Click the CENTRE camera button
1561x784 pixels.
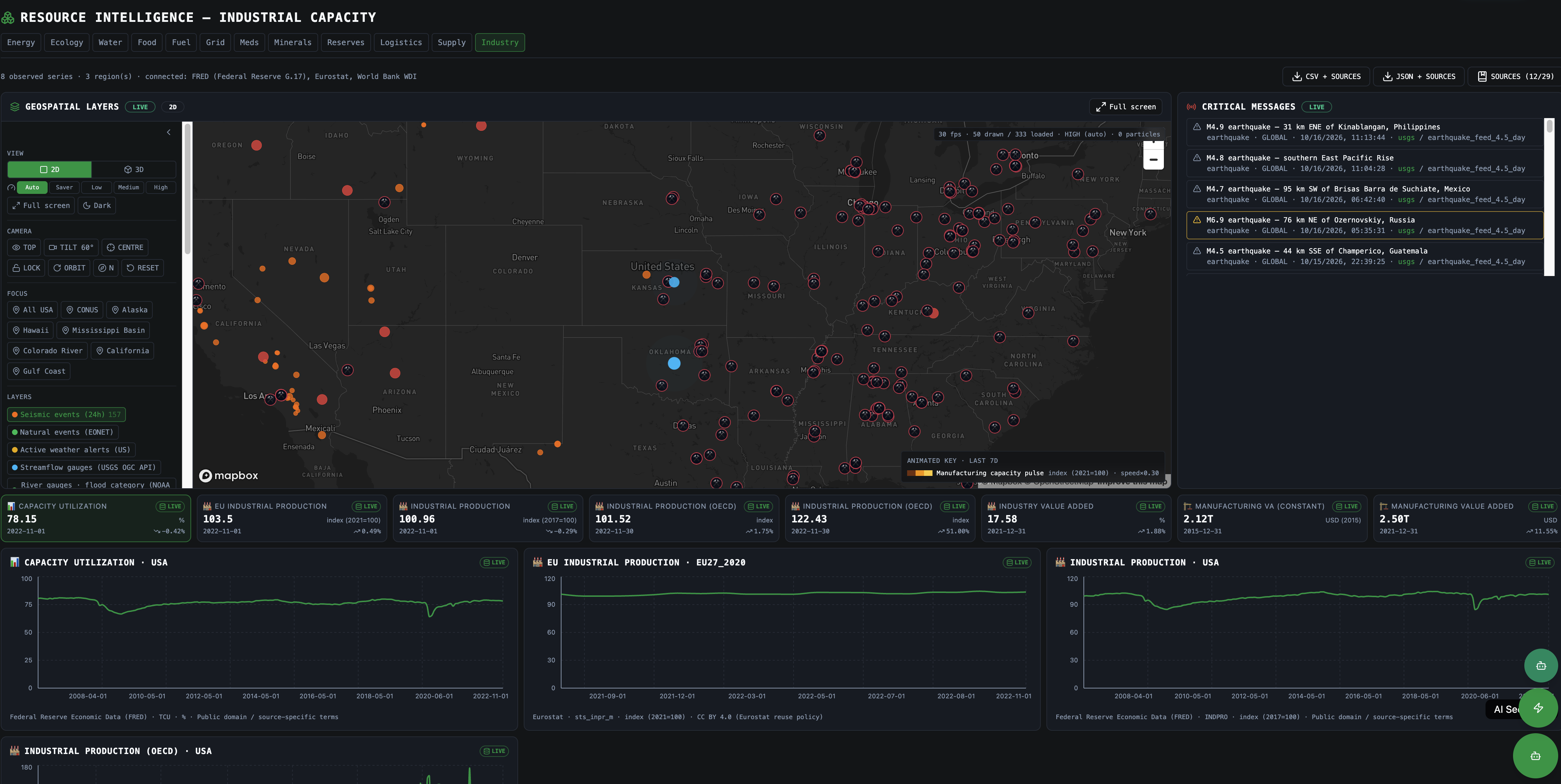(125, 247)
